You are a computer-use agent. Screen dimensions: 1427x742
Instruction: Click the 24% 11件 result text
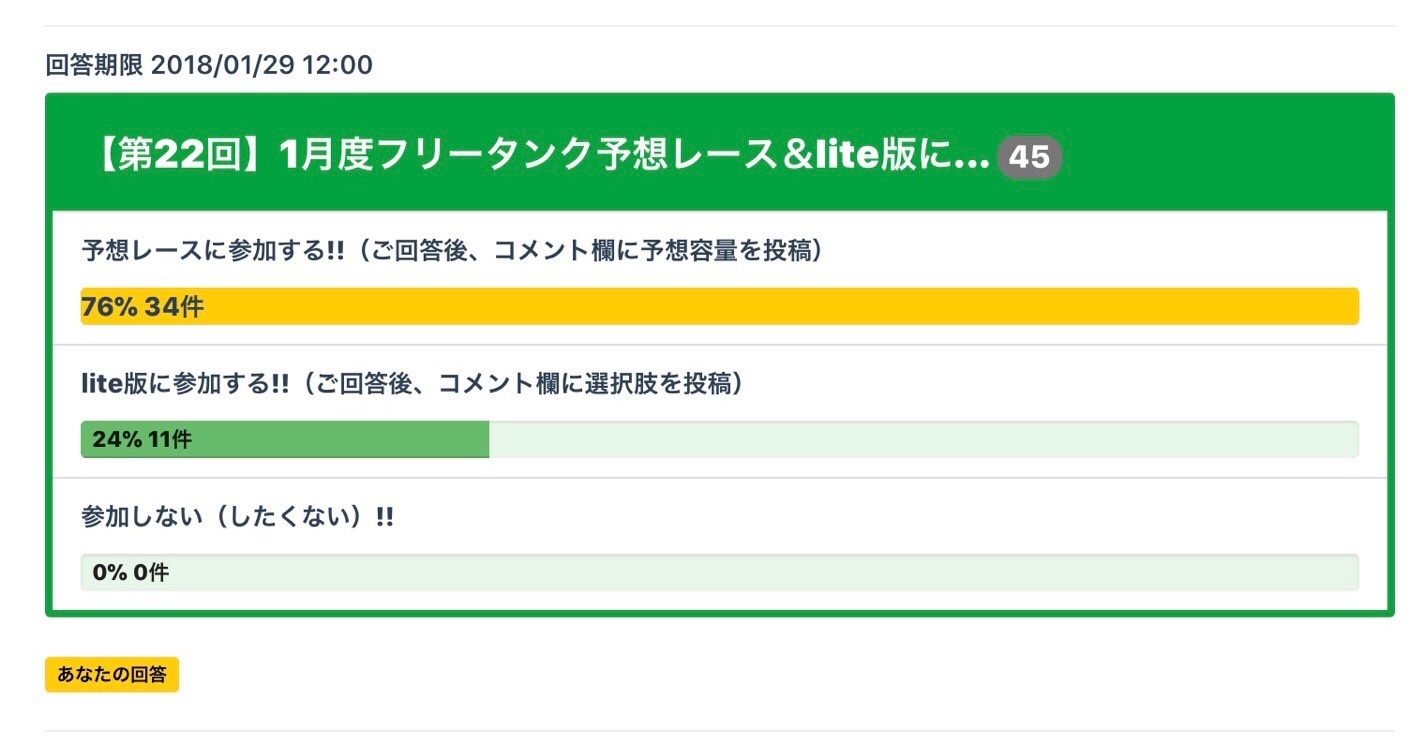(x=141, y=440)
